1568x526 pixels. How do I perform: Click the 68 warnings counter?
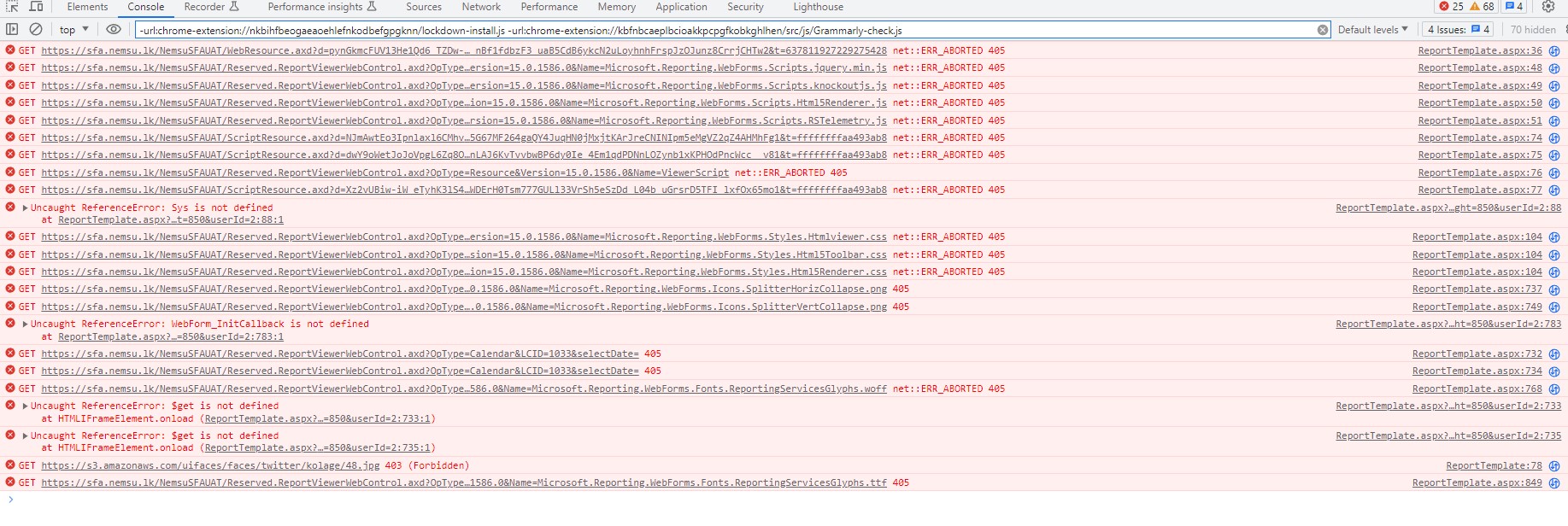1483,6
